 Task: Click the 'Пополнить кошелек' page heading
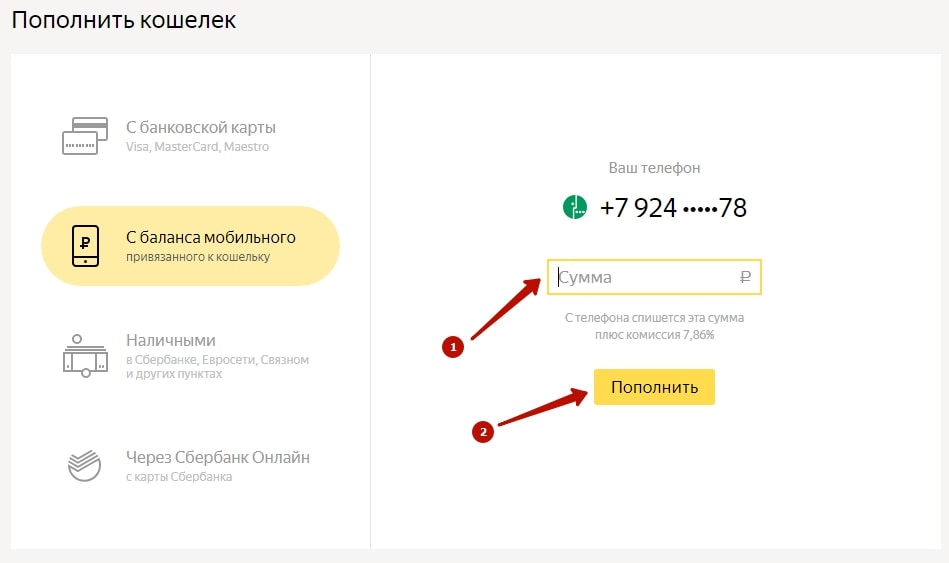(124, 20)
